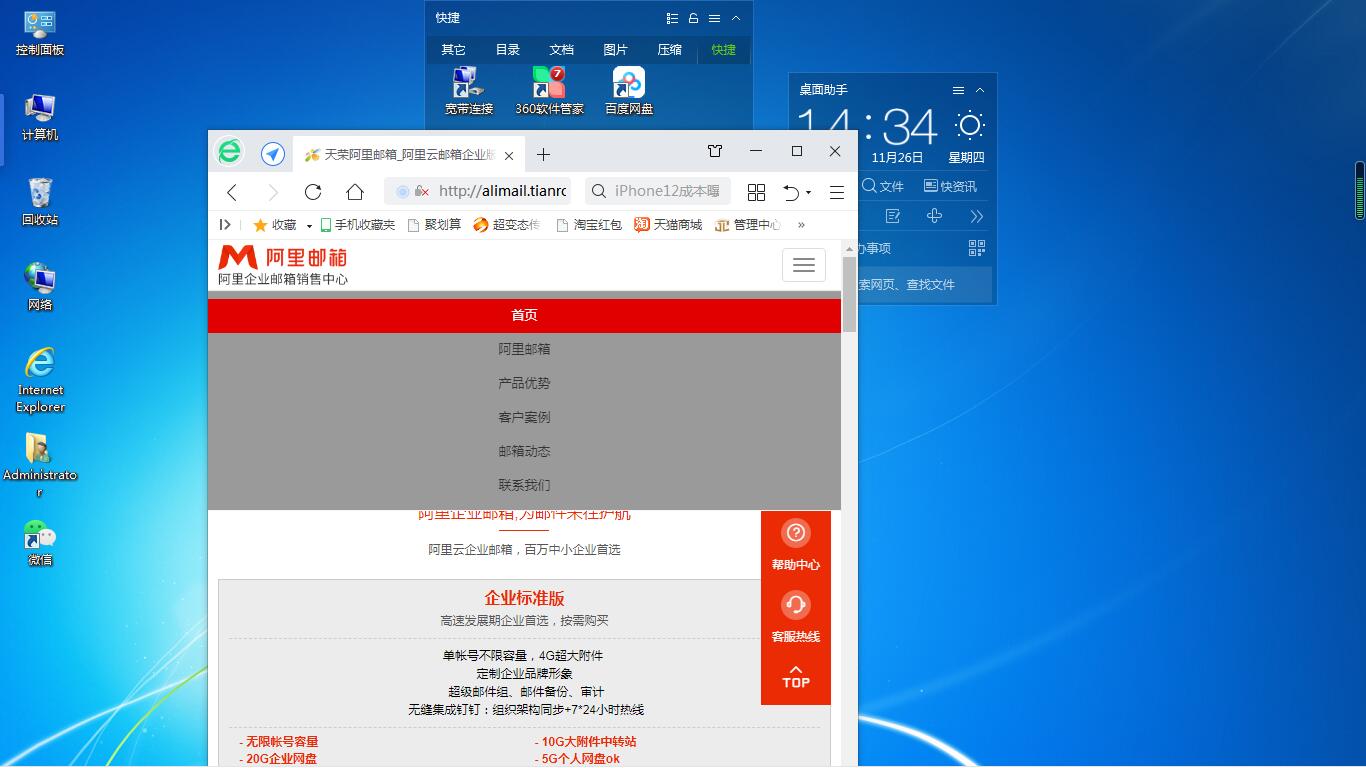Reload the page with refresh icon

pyautogui.click(x=313, y=192)
